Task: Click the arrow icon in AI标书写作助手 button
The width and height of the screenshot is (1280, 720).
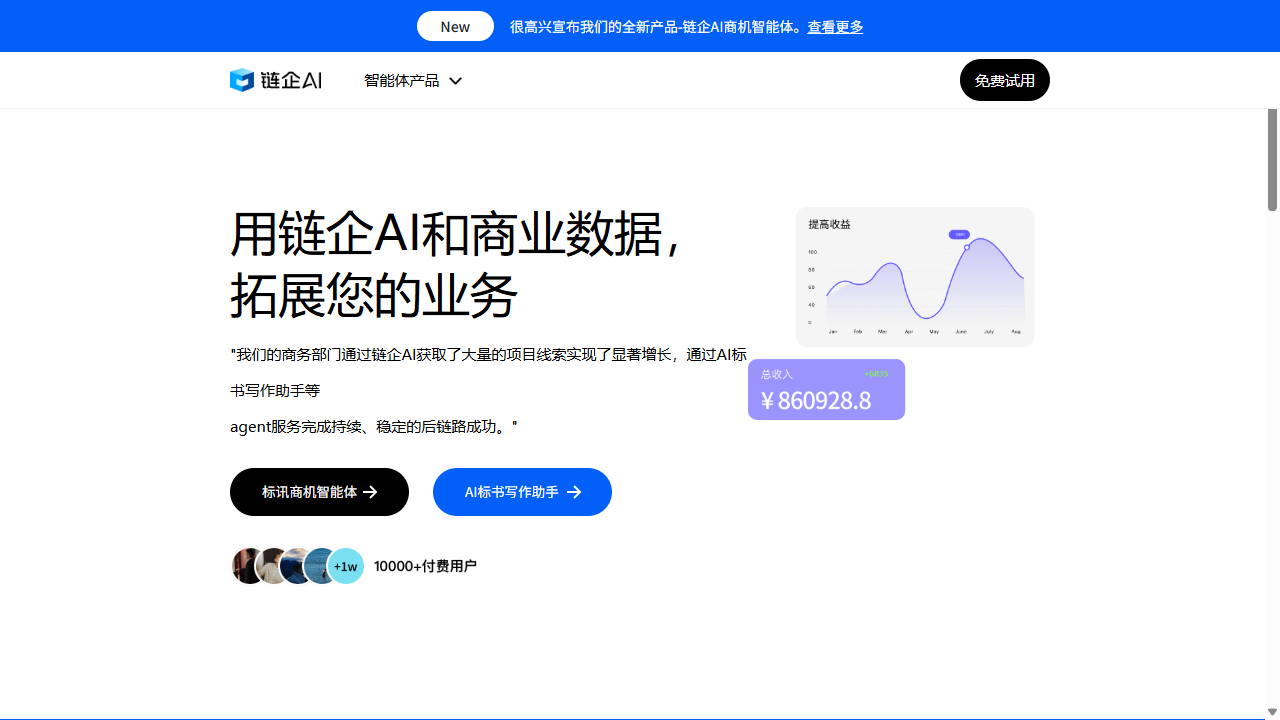Action: [x=574, y=492]
